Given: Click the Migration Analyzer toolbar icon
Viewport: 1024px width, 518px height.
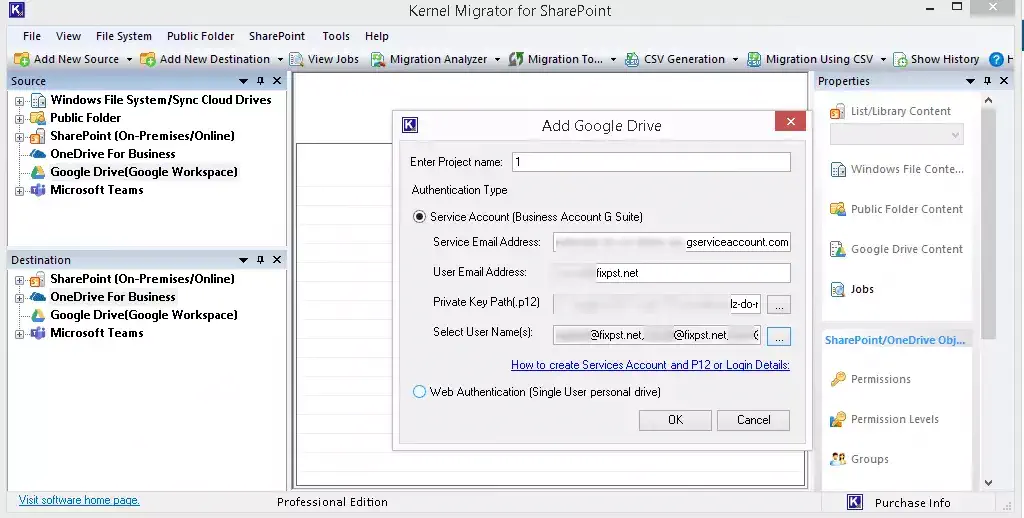Looking at the screenshot, I should (378, 59).
